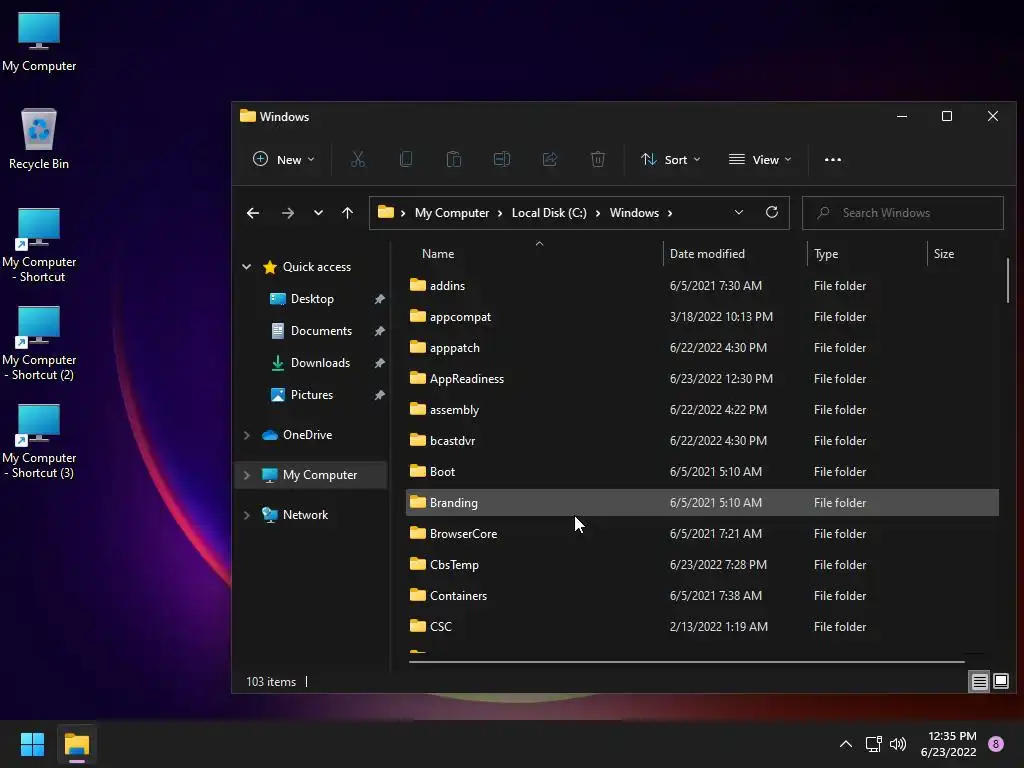Screen dimensions: 1024x768
Task: Select the CbsTemp folder
Action: pyautogui.click(x=454, y=565)
